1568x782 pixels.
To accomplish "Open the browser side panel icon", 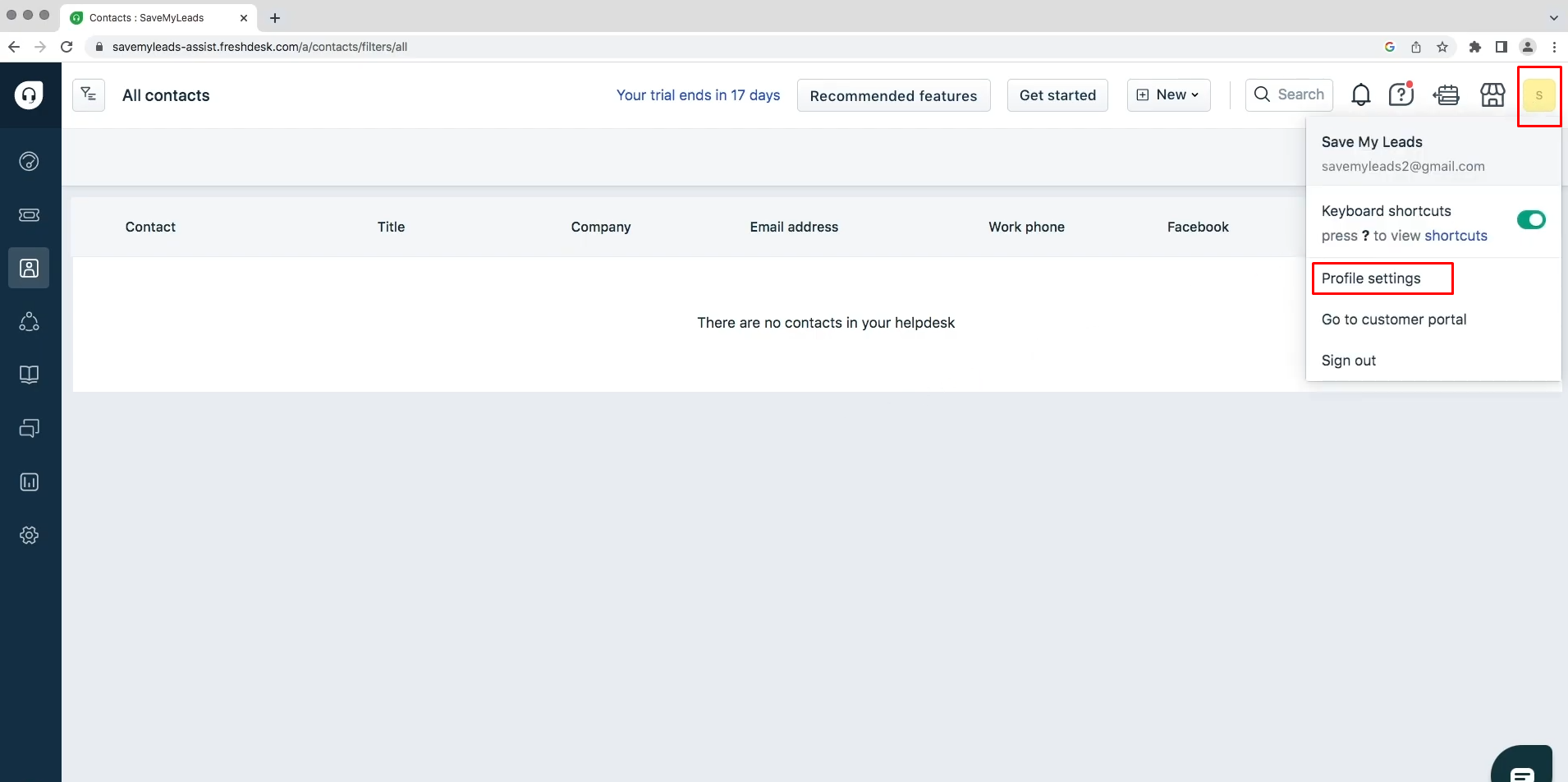I will 1502,47.
